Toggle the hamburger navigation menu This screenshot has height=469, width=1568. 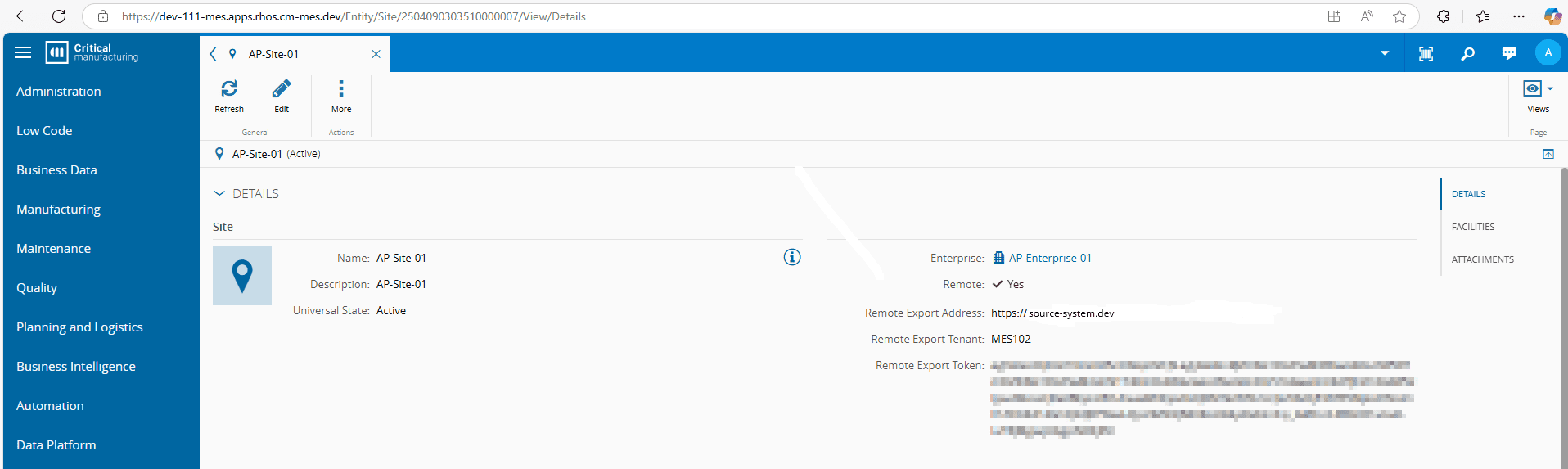click(x=23, y=52)
